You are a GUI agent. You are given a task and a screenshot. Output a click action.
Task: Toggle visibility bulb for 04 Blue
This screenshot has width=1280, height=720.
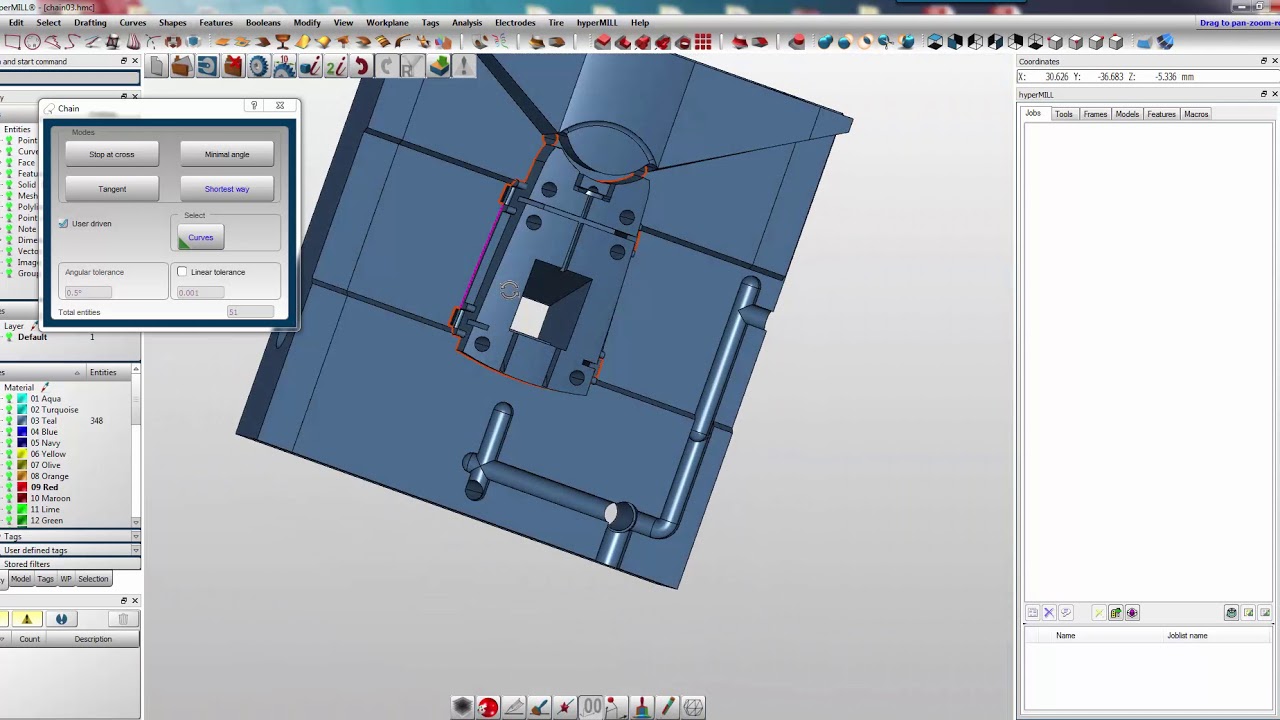(10, 432)
